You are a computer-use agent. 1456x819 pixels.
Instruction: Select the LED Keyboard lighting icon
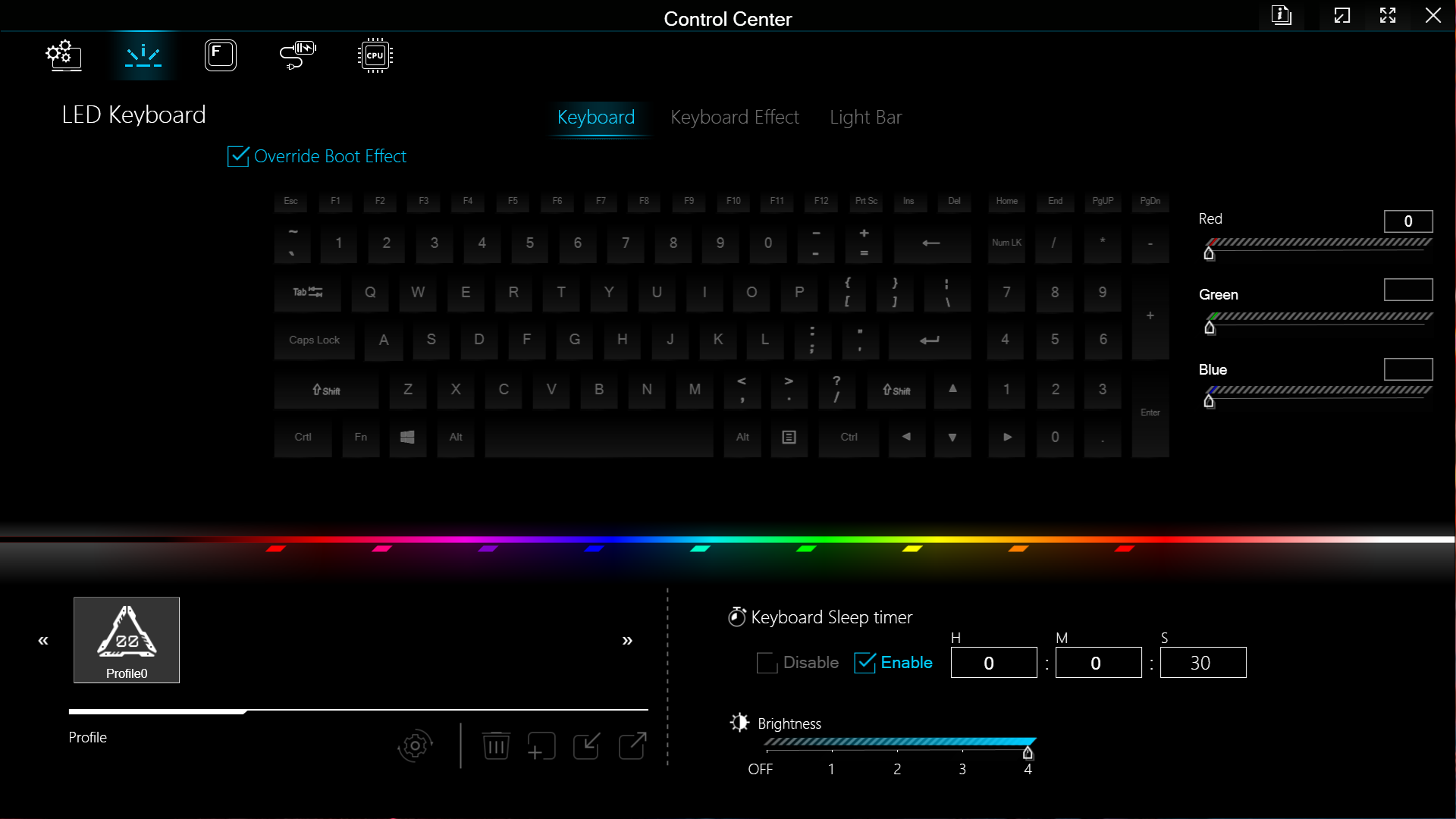(143, 55)
